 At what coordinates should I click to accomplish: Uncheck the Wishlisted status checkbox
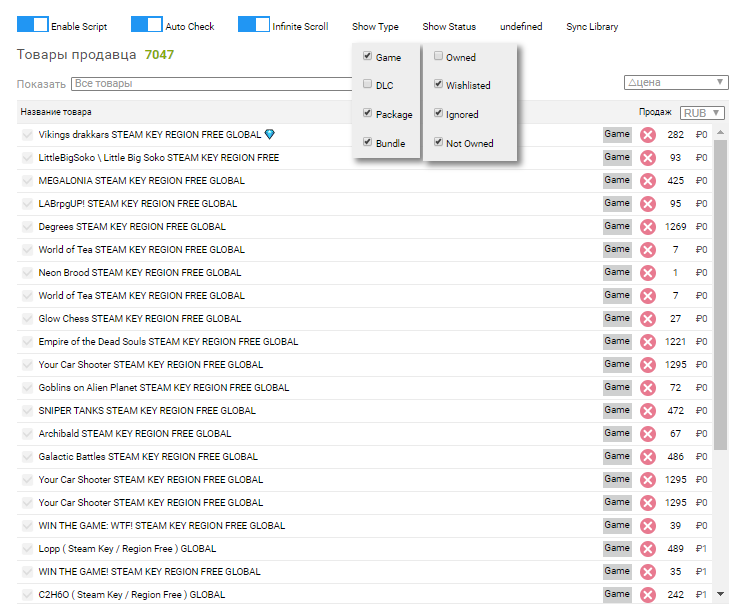[x=438, y=84]
